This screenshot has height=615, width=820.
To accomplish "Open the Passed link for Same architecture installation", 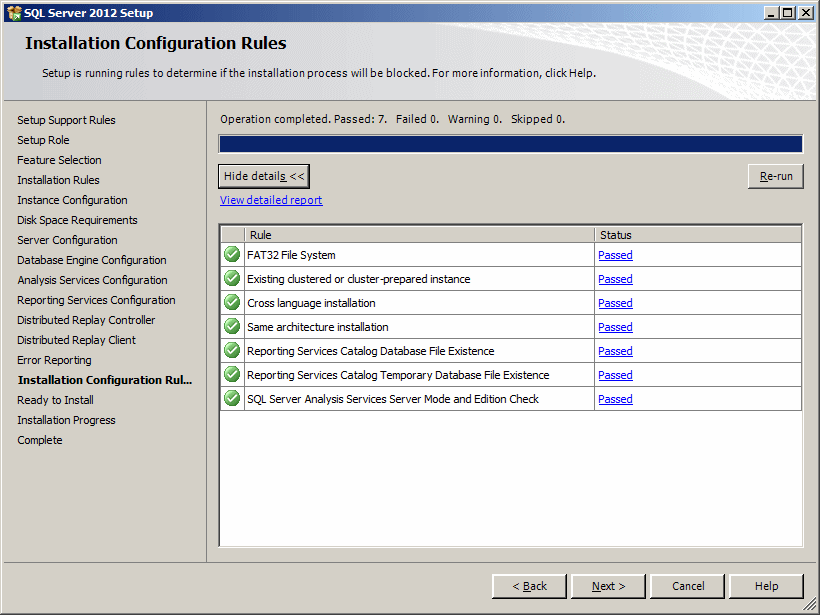I will coord(615,327).
